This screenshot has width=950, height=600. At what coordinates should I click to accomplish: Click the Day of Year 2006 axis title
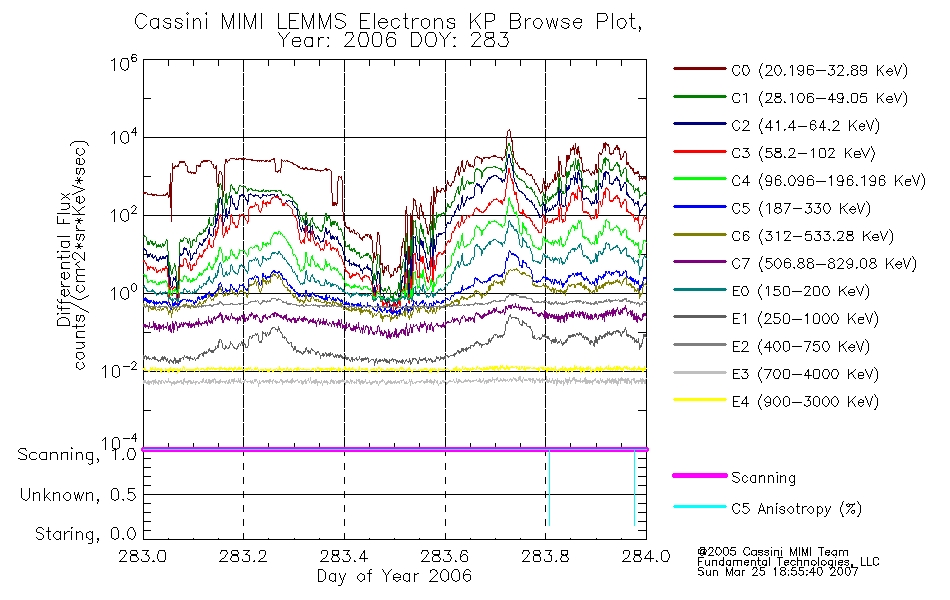pyautogui.click(x=394, y=576)
